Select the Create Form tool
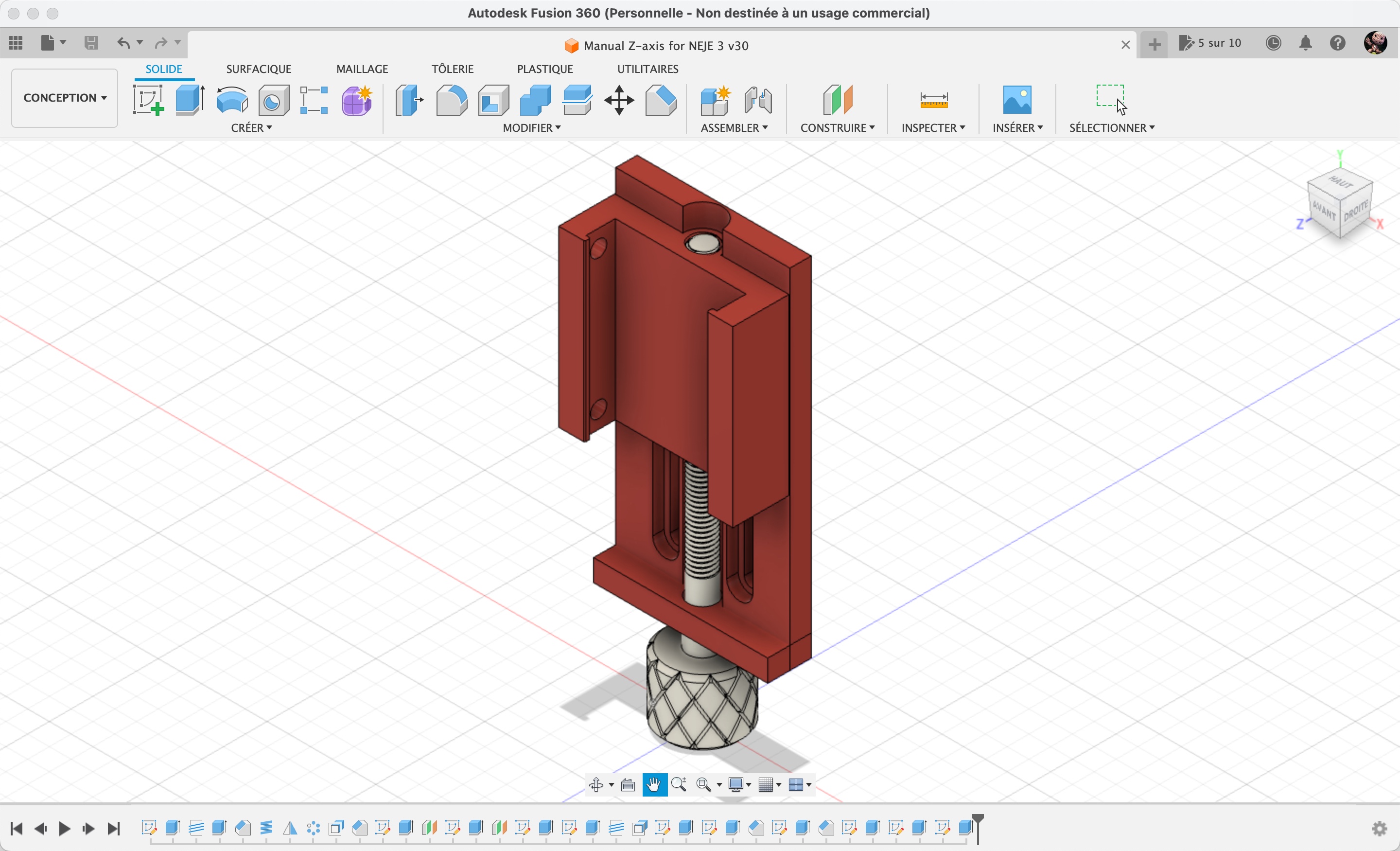Screen dimensions: 1400x851 coord(356,100)
